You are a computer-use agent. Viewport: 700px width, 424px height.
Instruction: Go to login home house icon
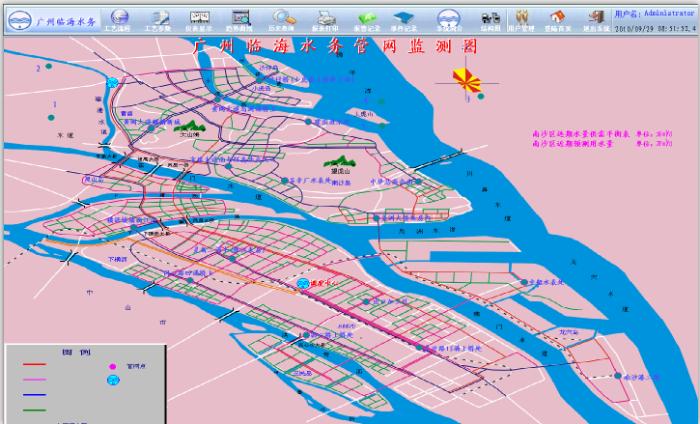click(x=558, y=17)
